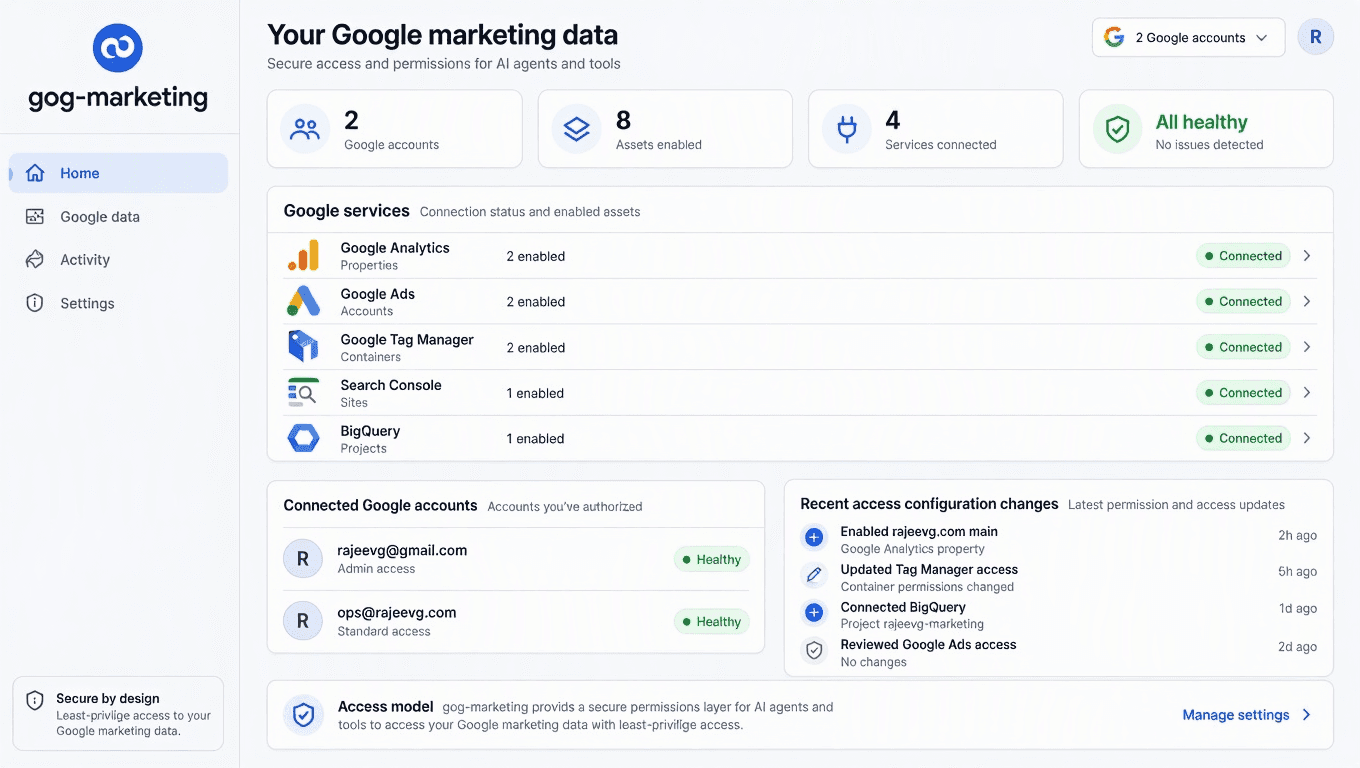Click the Google Tag Manager icon

pos(303,347)
